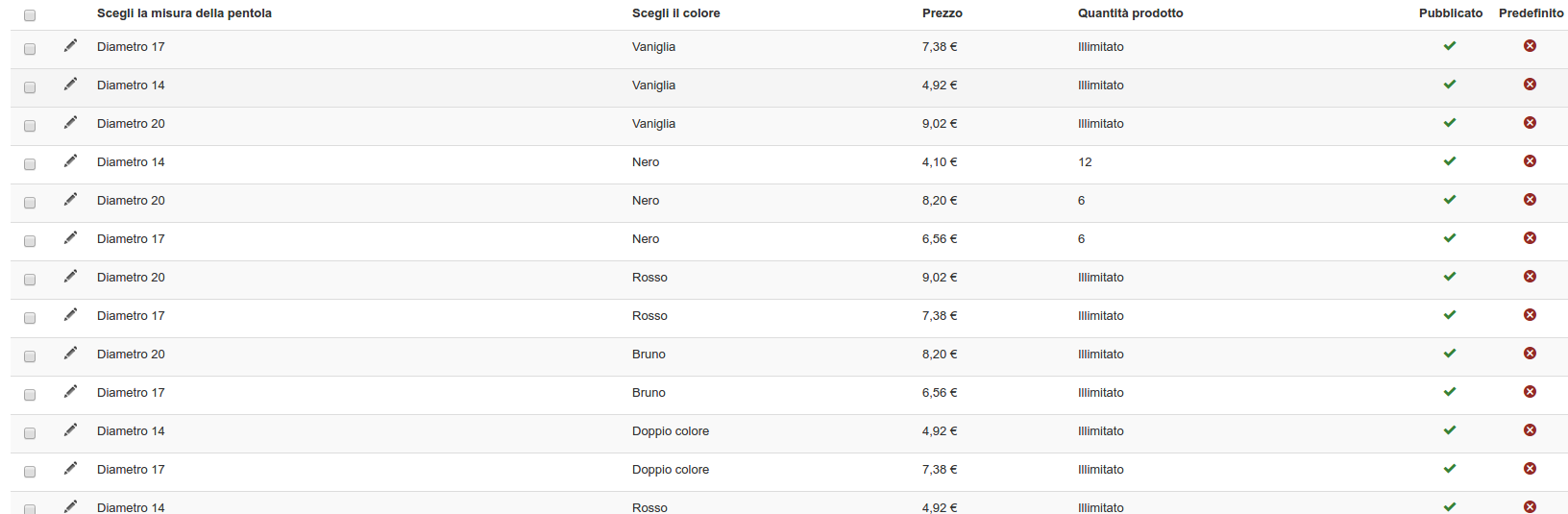1568x514 pixels.
Task: Unpublish the Diametro 20 Vaniglia variant
Action: click(1450, 123)
